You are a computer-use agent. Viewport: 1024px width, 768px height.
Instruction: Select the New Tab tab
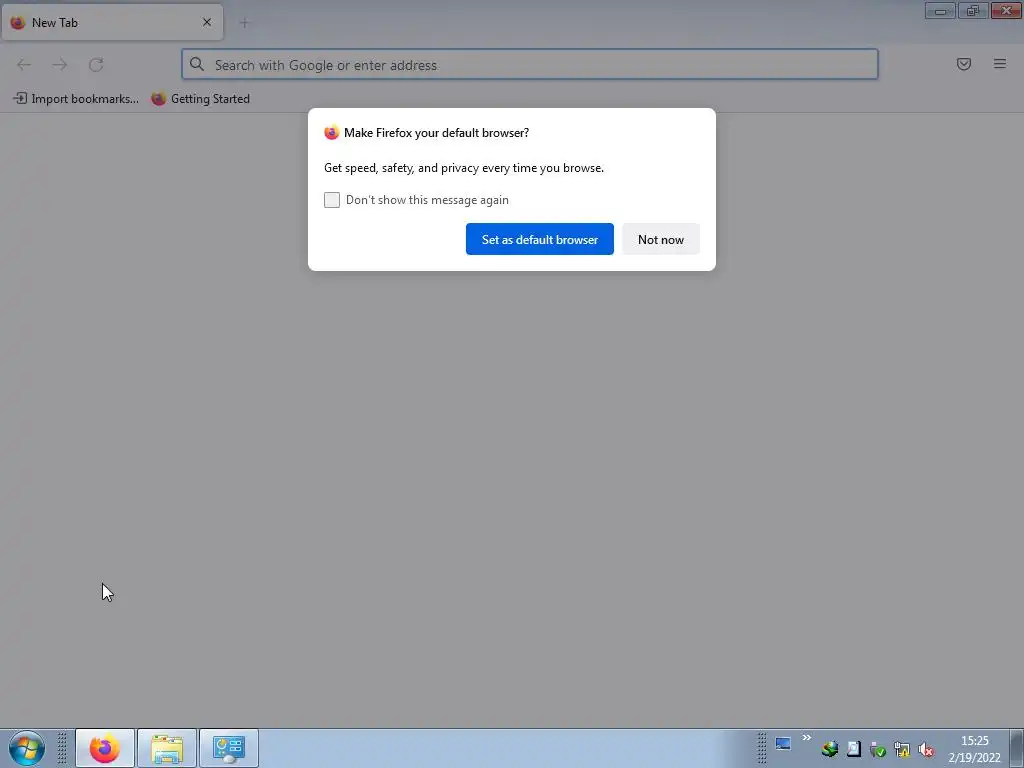click(112, 22)
